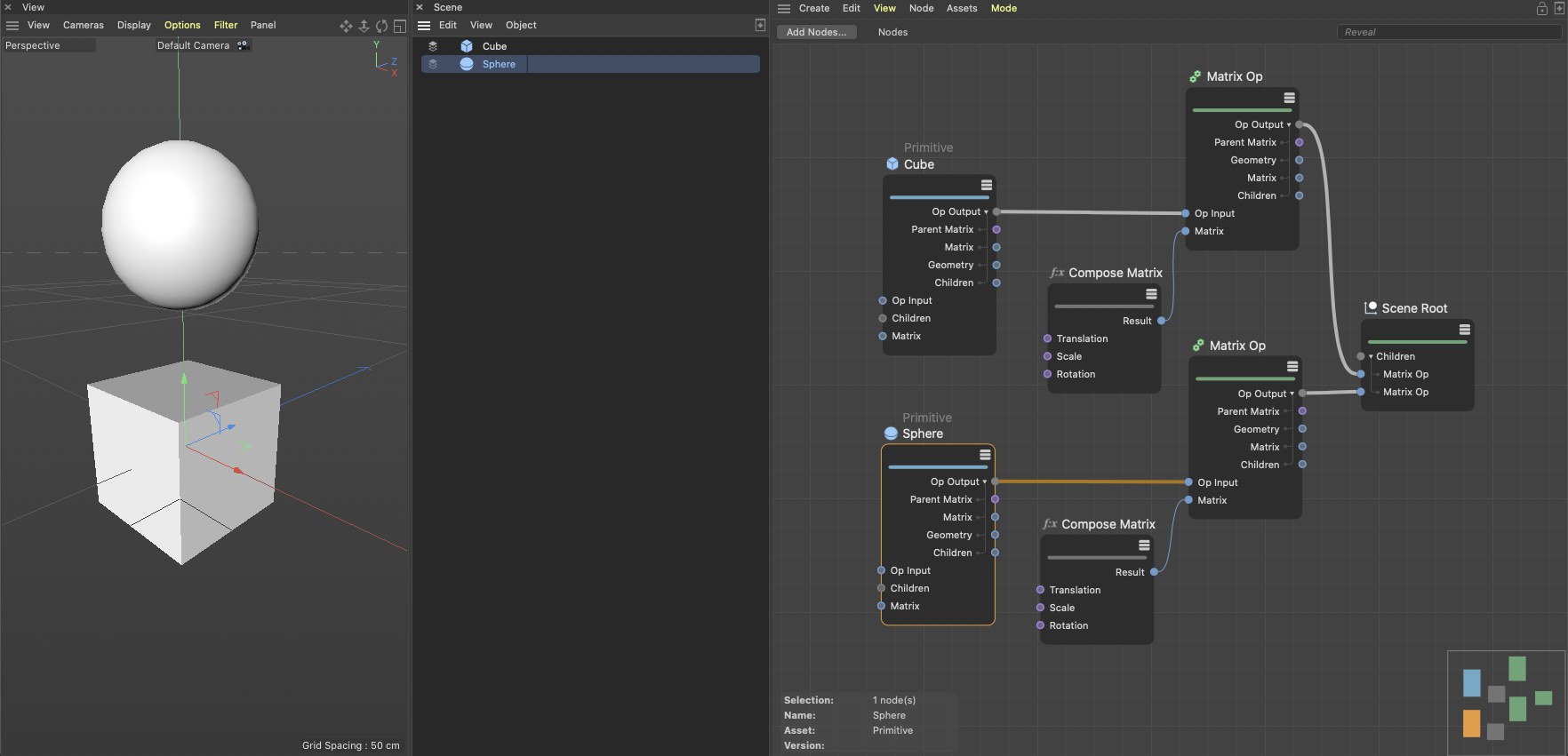1568x756 pixels.
Task: Toggle the node editor lock icon
Action: (1542, 9)
